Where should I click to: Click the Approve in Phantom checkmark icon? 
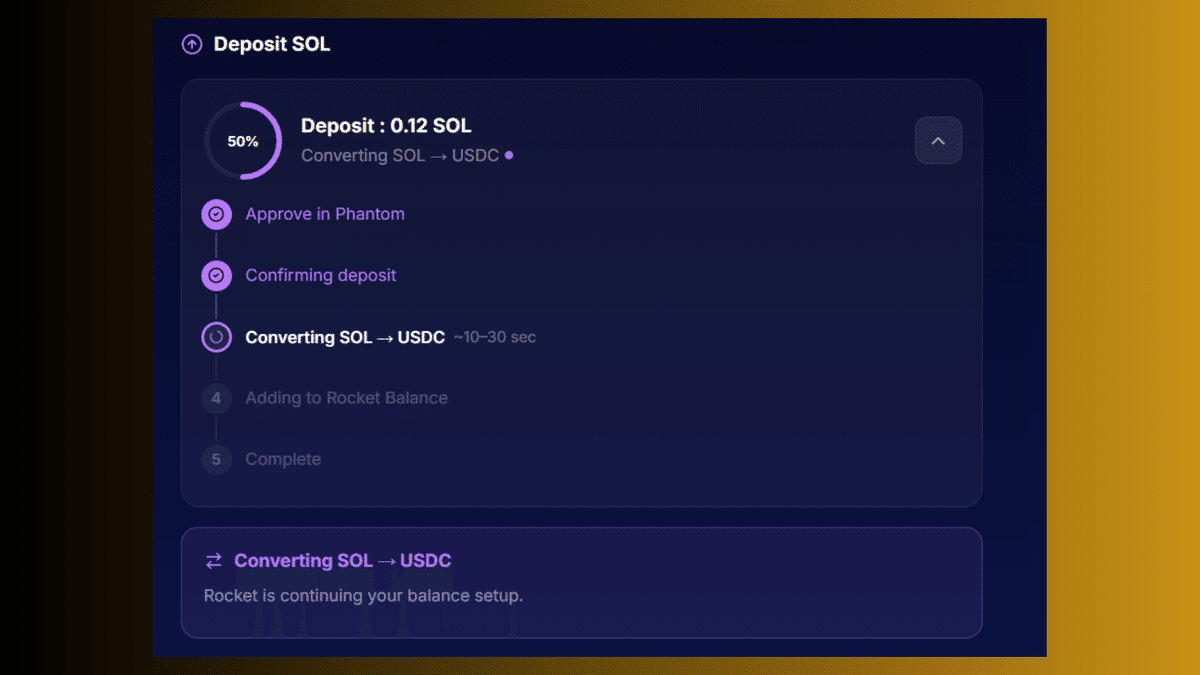pos(216,214)
